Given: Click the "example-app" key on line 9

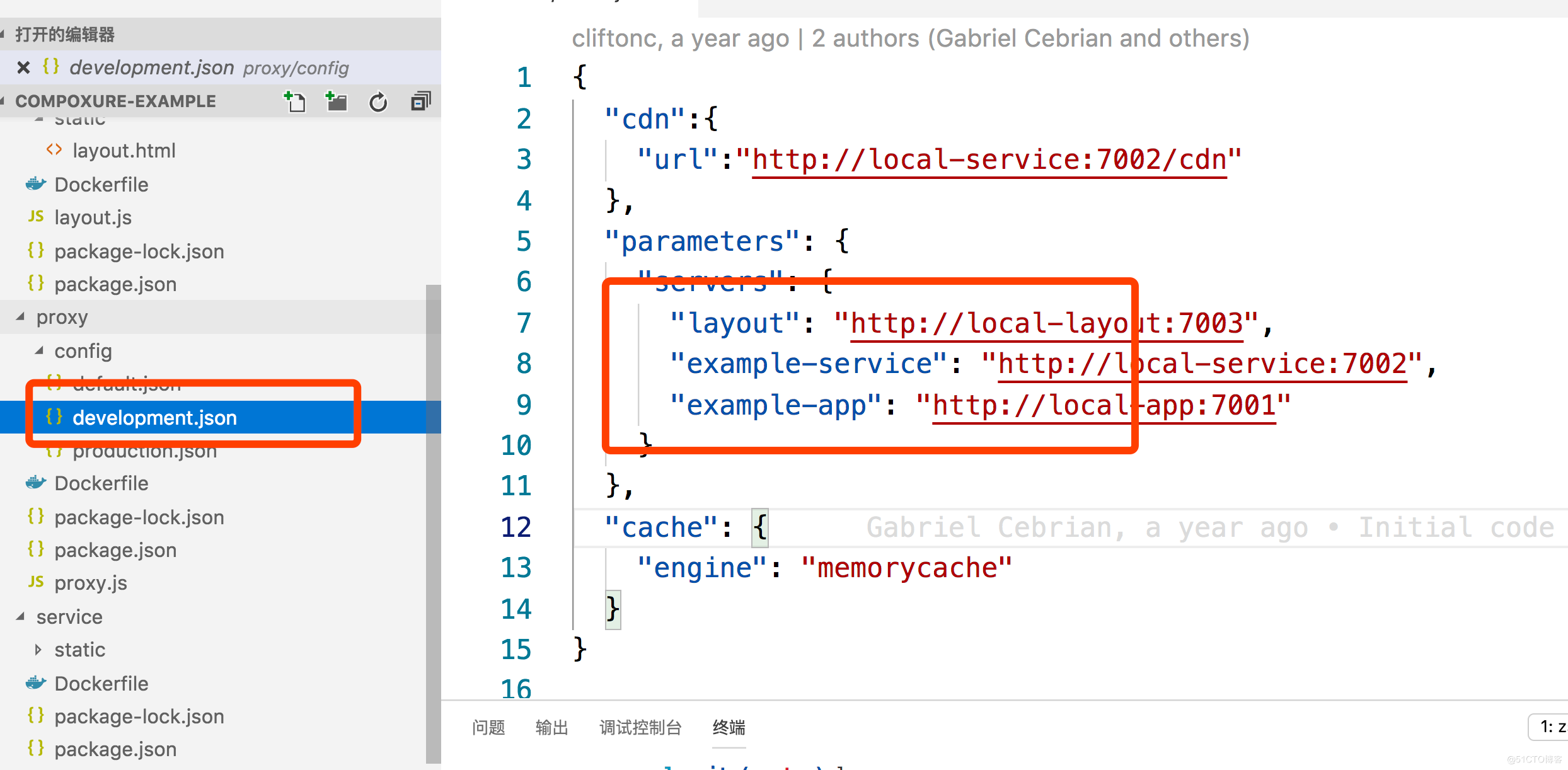Looking at the screenshot, I should pyautogui.click(x=775, y=406).
